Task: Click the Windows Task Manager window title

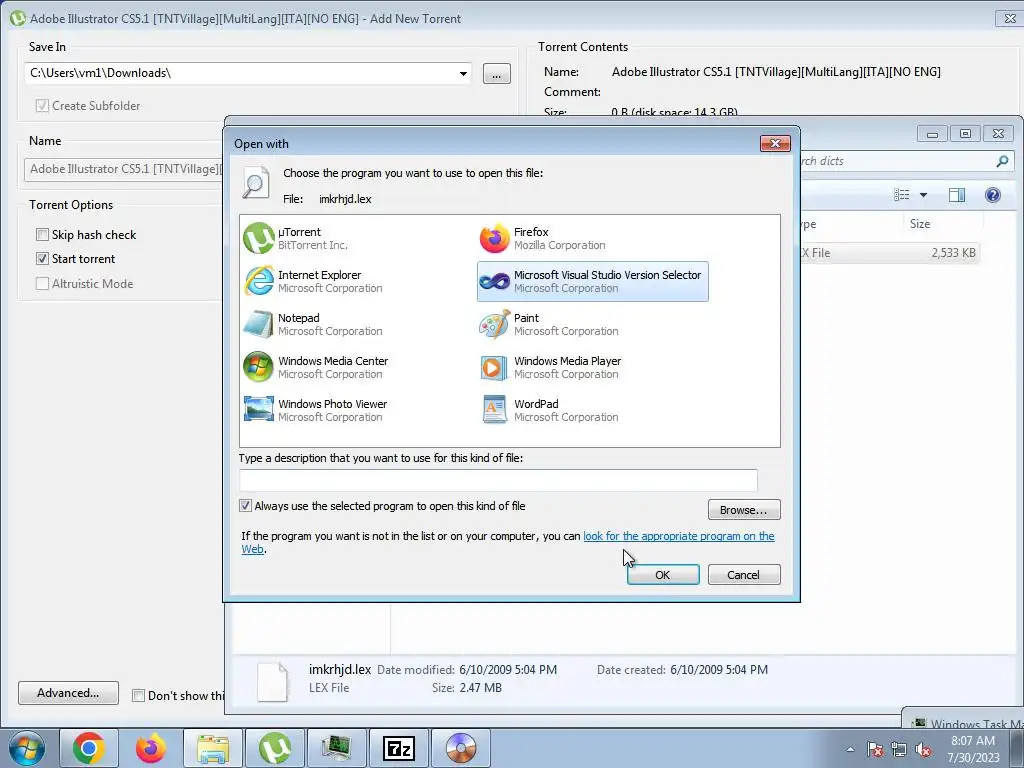Action: 976,724
